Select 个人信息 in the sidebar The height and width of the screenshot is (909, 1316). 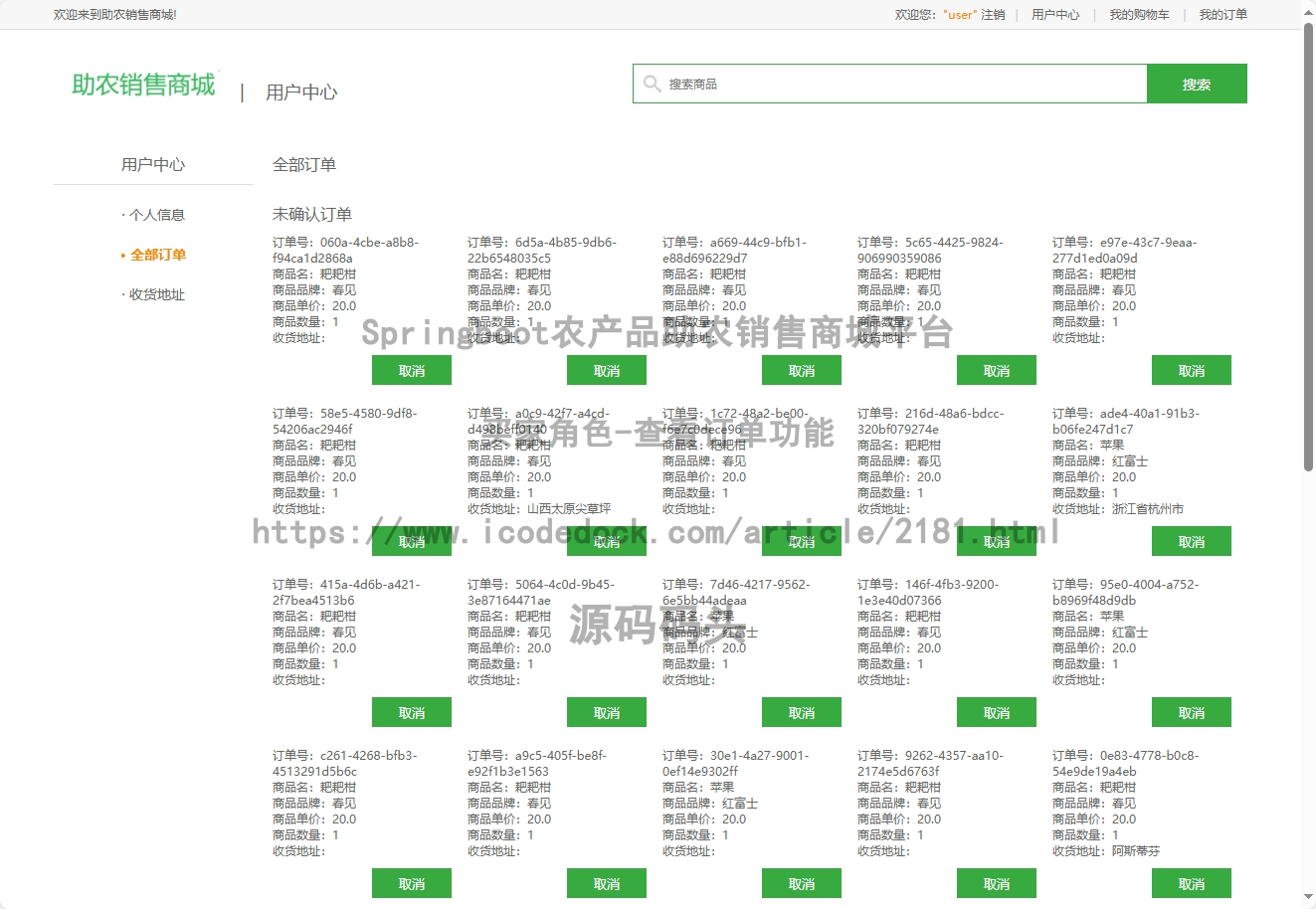156,215
